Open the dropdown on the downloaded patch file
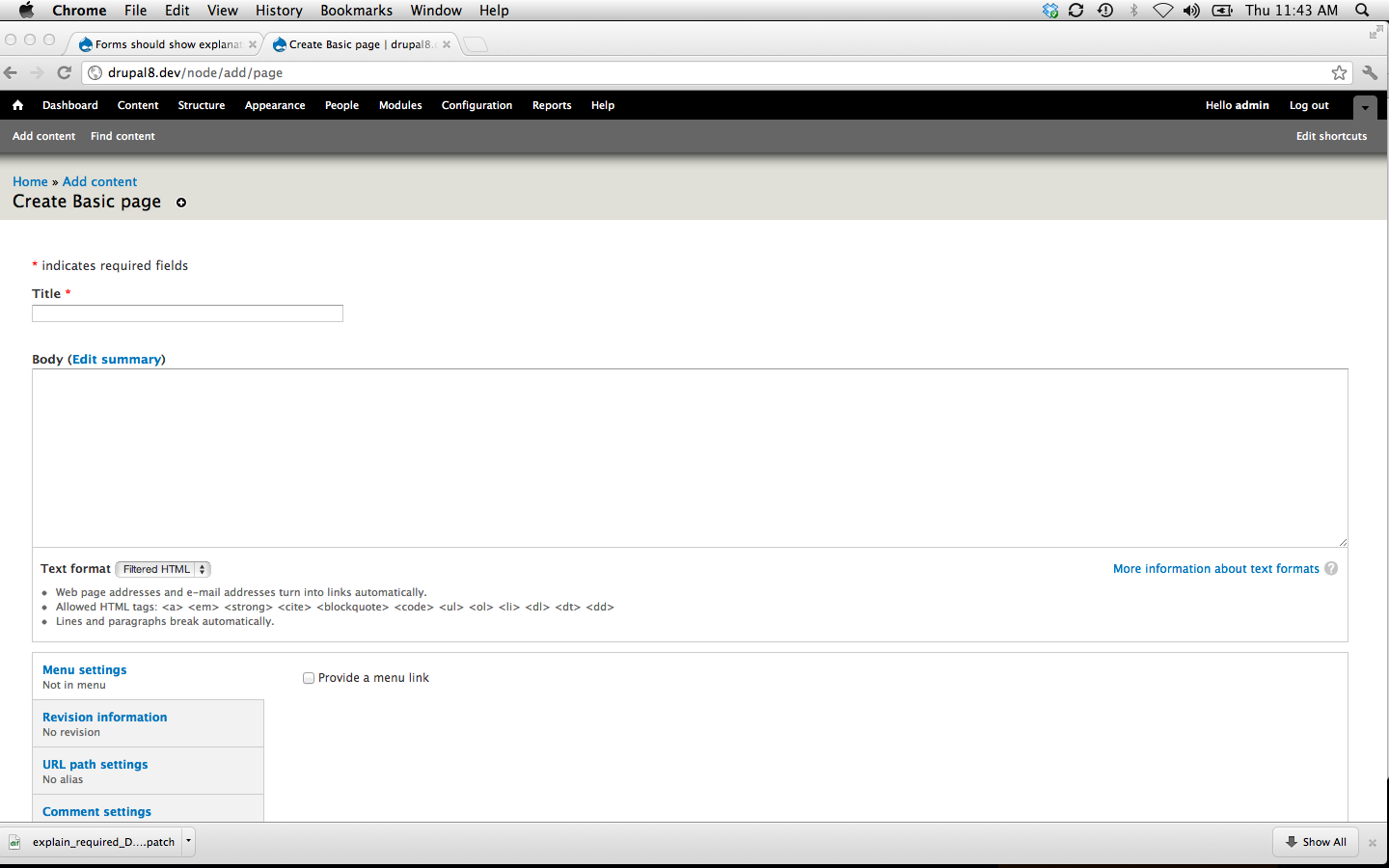This screenshot has width=1389, height=868. (x=188, y=841)
